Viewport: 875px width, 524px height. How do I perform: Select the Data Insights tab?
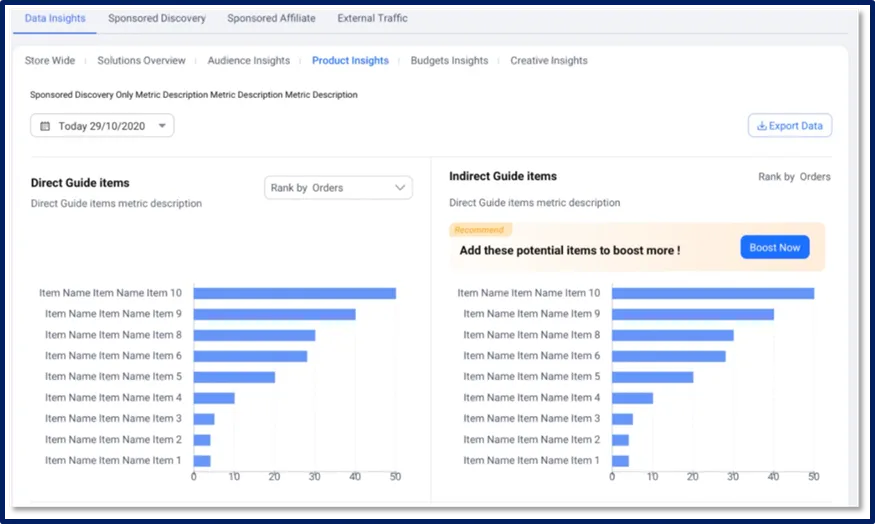click(x=56, y=18)
